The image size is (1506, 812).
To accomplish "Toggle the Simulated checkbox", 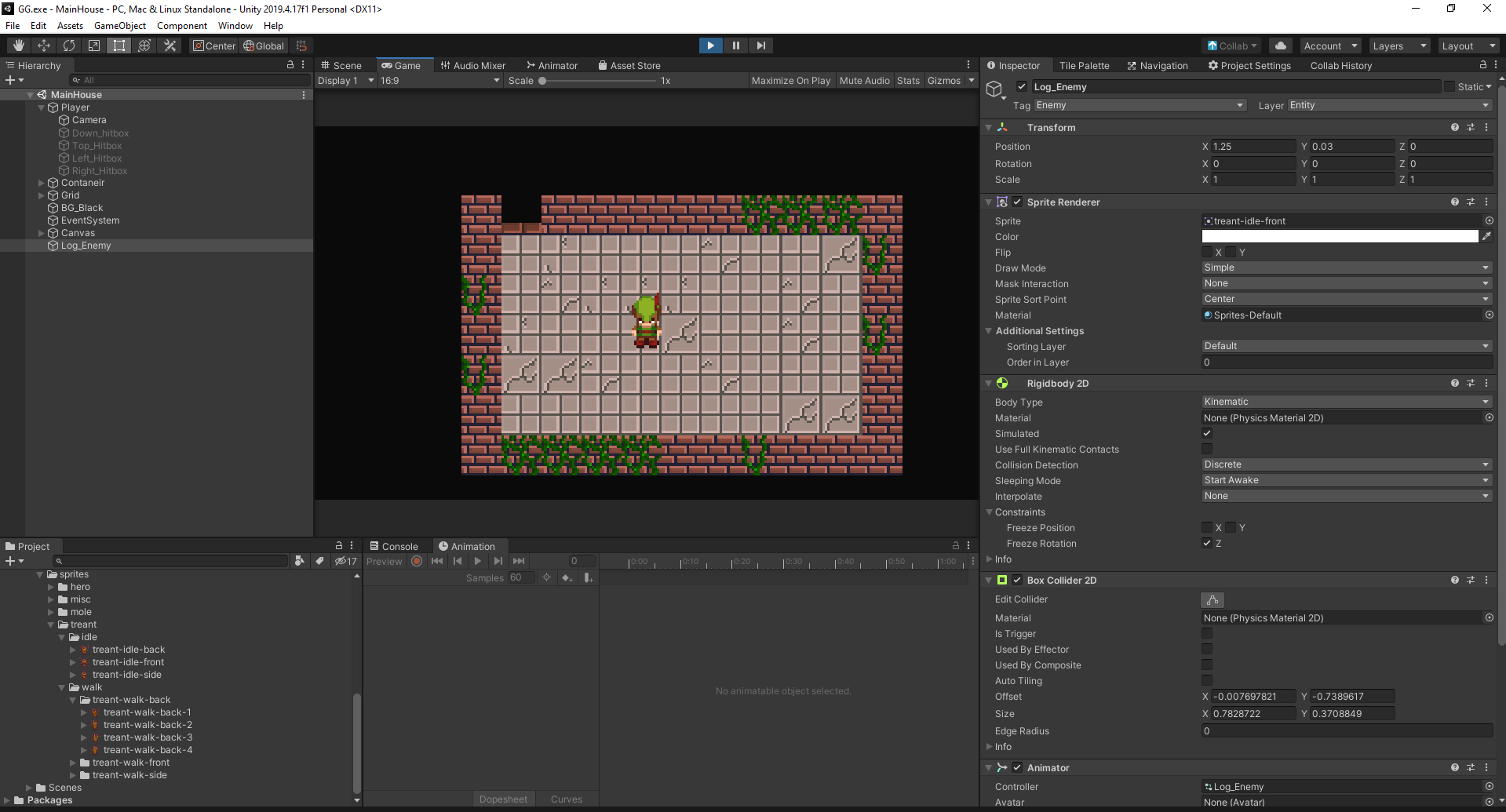I will click(1207, 433).
